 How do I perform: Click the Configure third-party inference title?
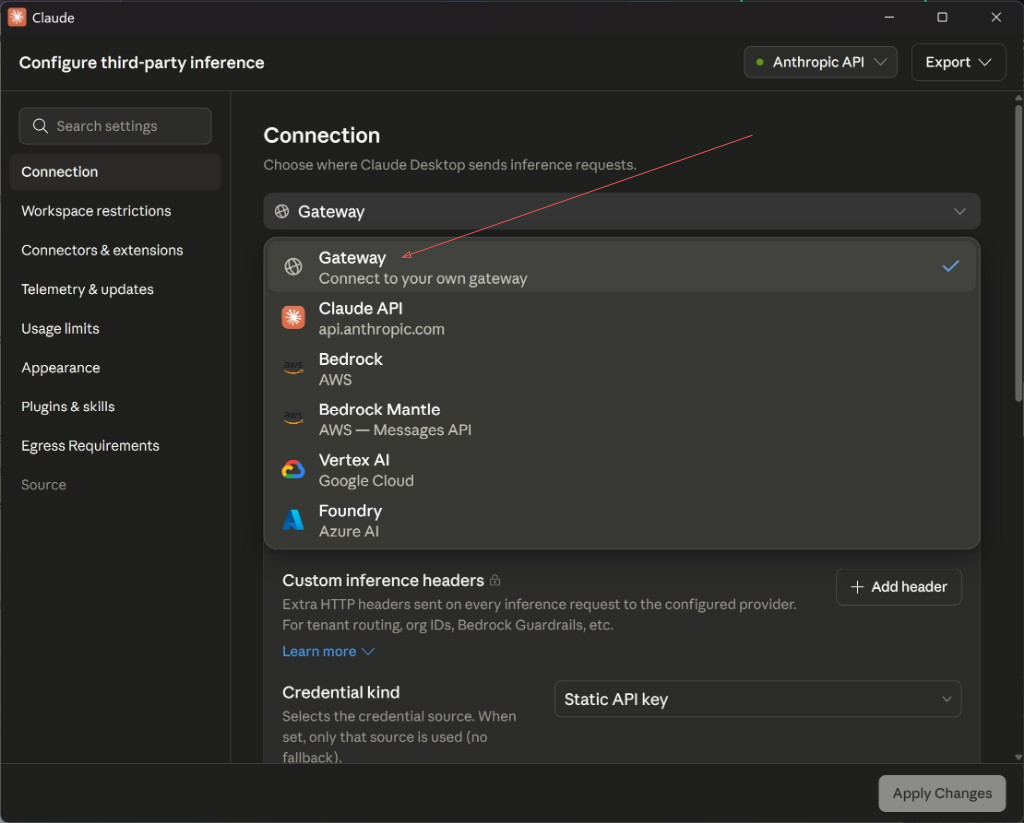click(x=142, y=63)
